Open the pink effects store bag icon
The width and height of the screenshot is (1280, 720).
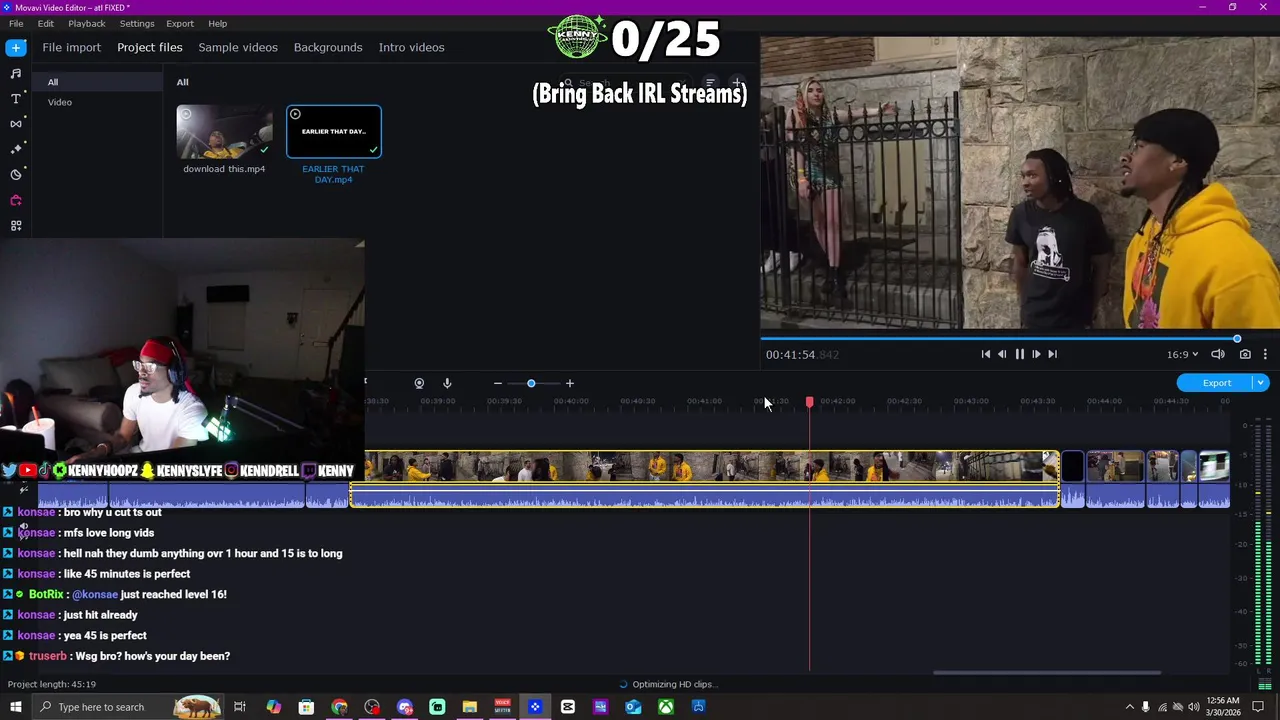(x=15, y=200)
